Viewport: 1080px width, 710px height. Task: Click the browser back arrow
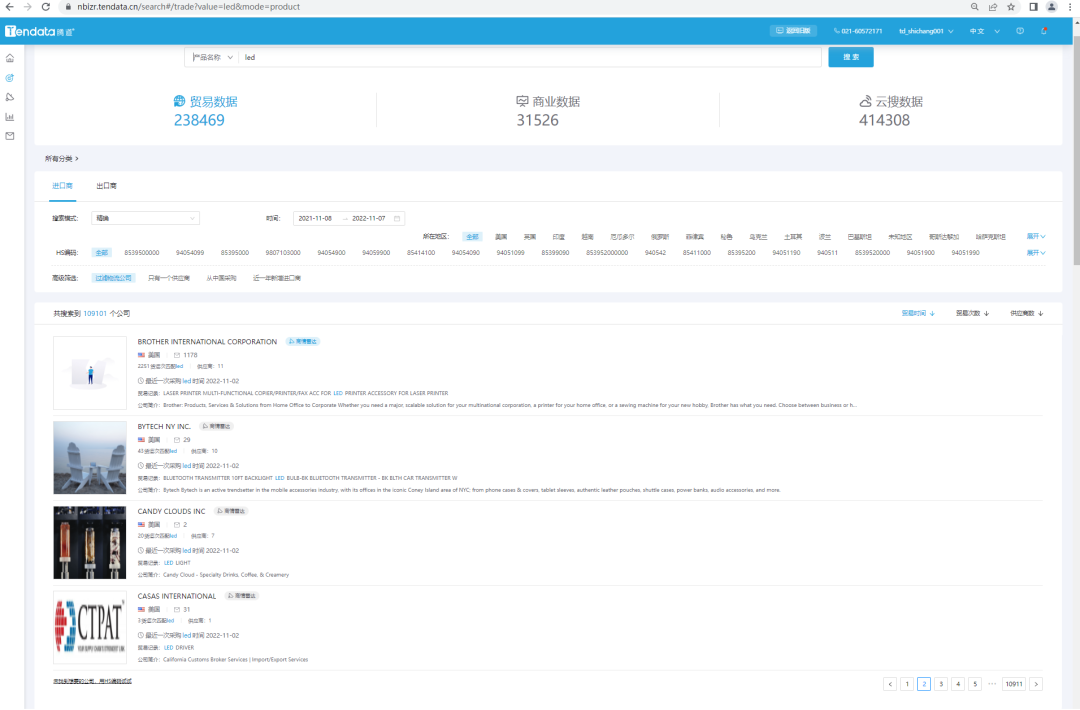click(x=10, y=7)
